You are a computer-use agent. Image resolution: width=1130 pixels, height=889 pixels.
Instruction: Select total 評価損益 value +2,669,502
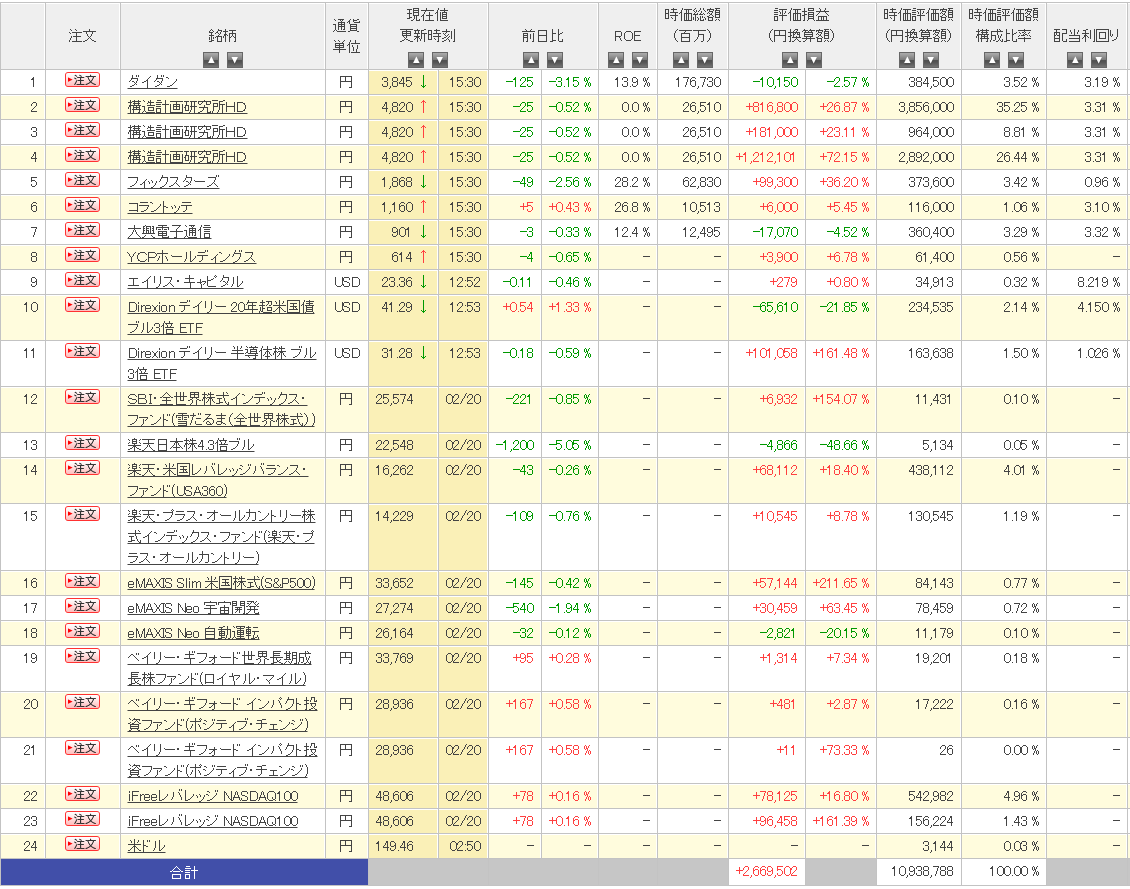tap(766, 872)
